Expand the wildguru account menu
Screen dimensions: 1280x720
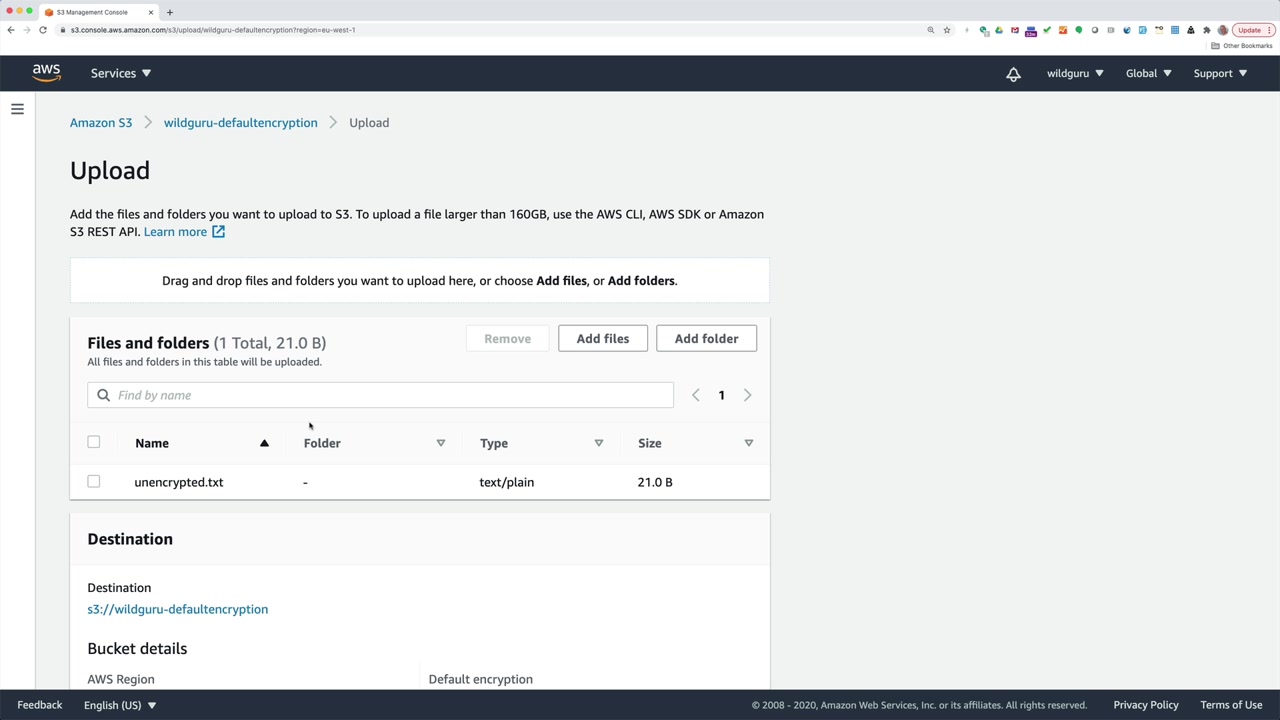[1075, 73]
